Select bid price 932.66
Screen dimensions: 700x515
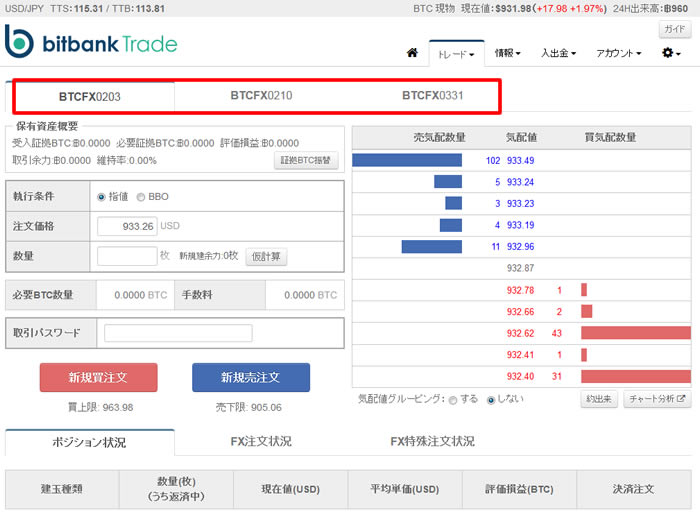coord(521,311)
